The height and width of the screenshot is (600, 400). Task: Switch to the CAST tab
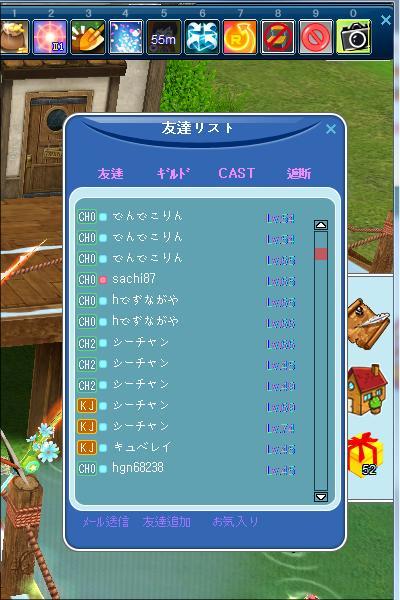[x=236, y=173]
